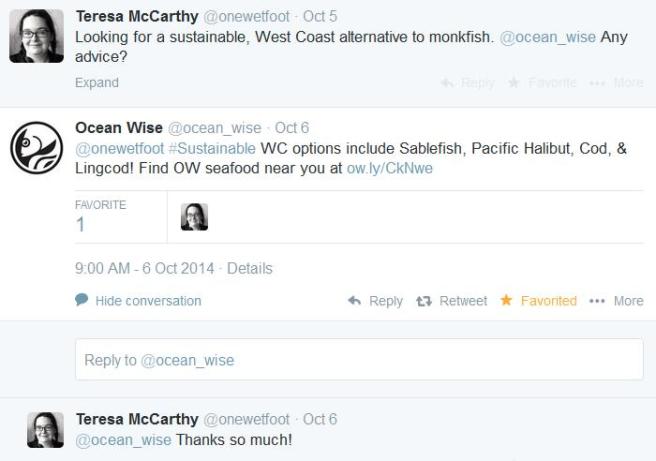This screenshot has width=656, height=461.
Task: Click the Oct 6 timestamp on Ocean Wise tweet
Action: tap(292, 128)
